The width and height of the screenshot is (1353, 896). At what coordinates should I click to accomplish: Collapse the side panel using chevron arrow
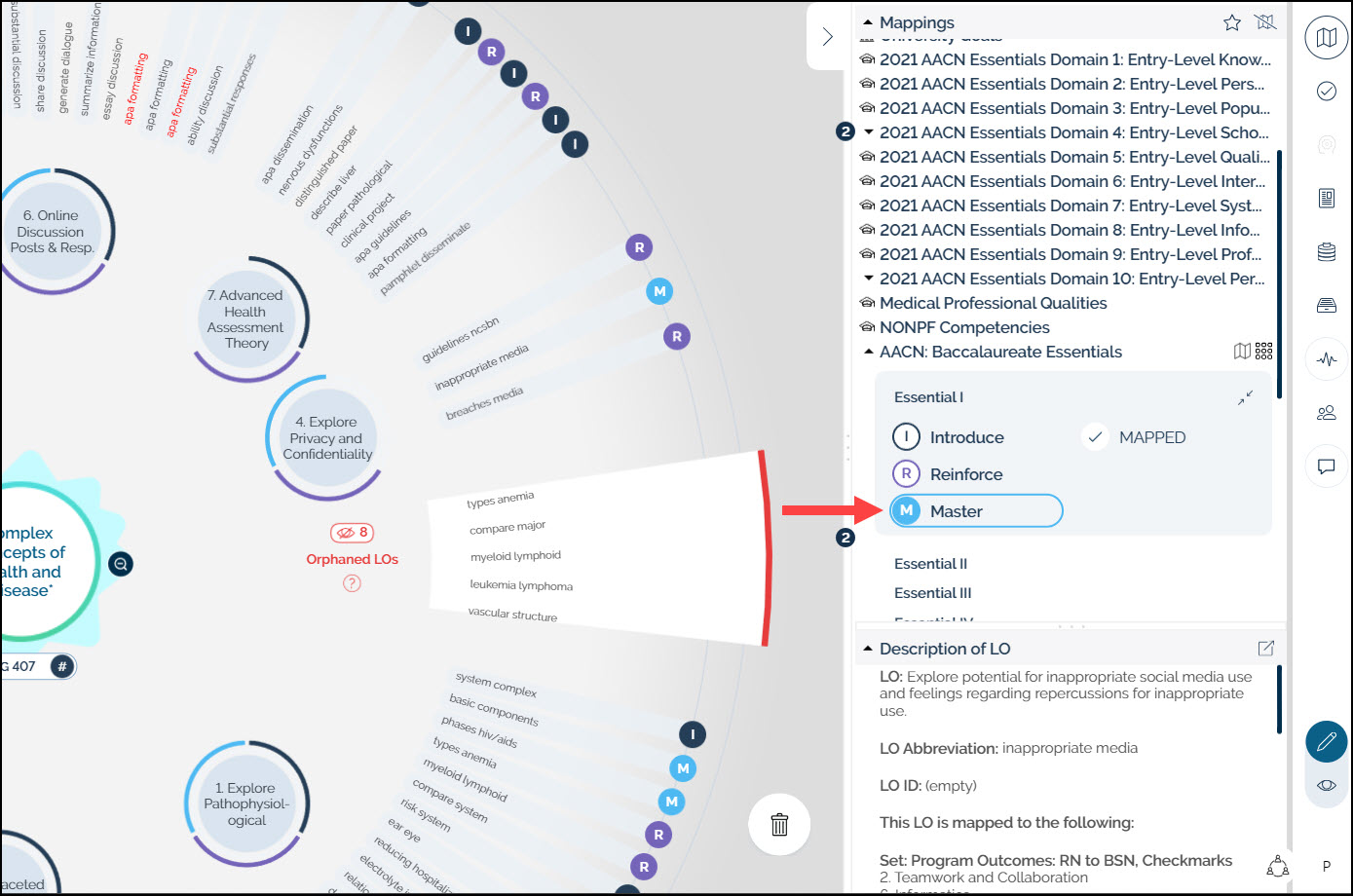[827, 37]
